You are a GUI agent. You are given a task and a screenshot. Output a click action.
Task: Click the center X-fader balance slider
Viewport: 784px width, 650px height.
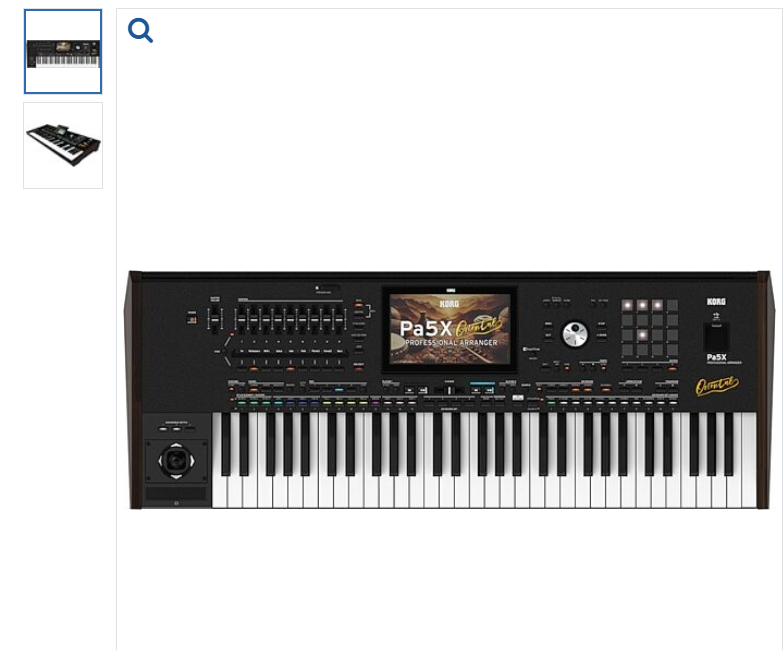[x=450, y=390]
